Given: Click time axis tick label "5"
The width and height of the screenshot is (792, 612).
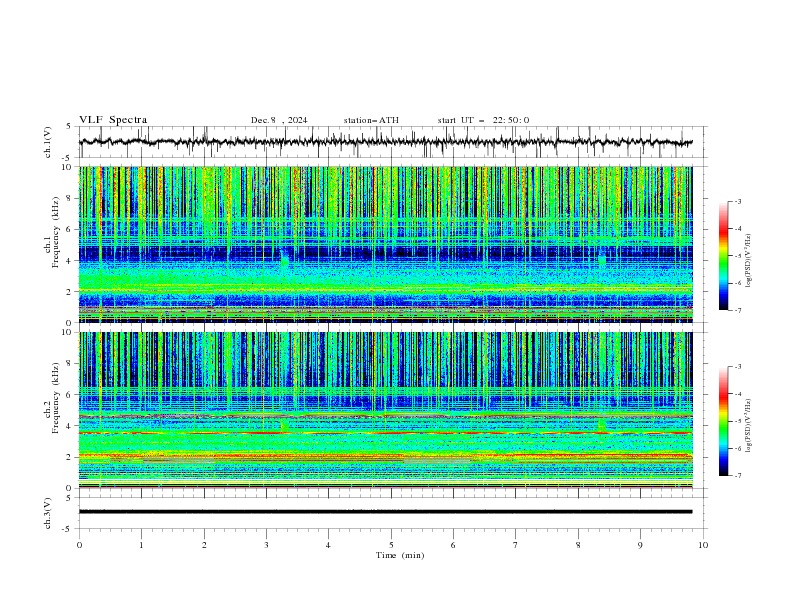Looking at the screenshot, I should [x=391, y=545].
